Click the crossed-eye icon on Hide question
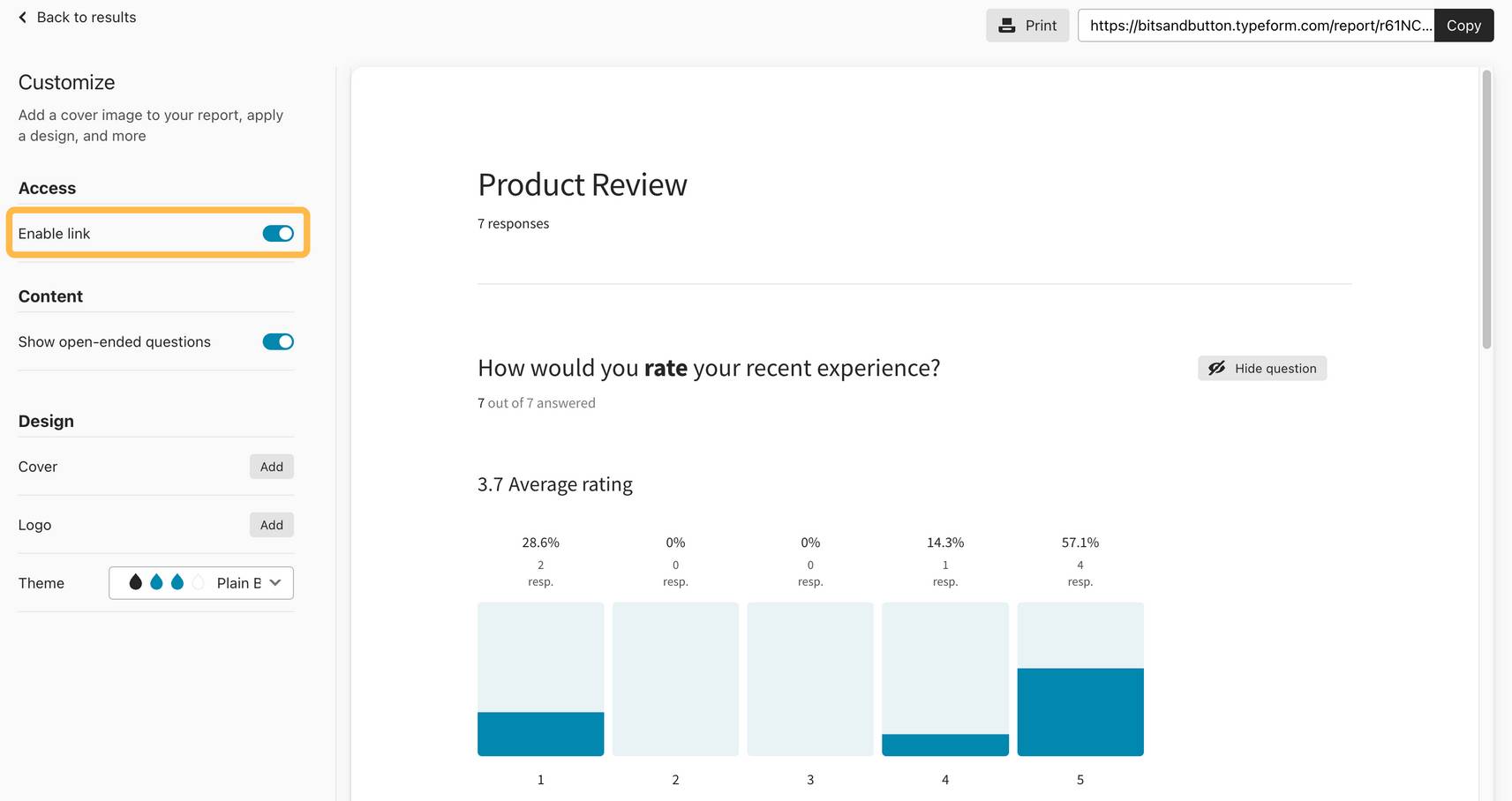Screen dimensions: 1512x801 1217,368
